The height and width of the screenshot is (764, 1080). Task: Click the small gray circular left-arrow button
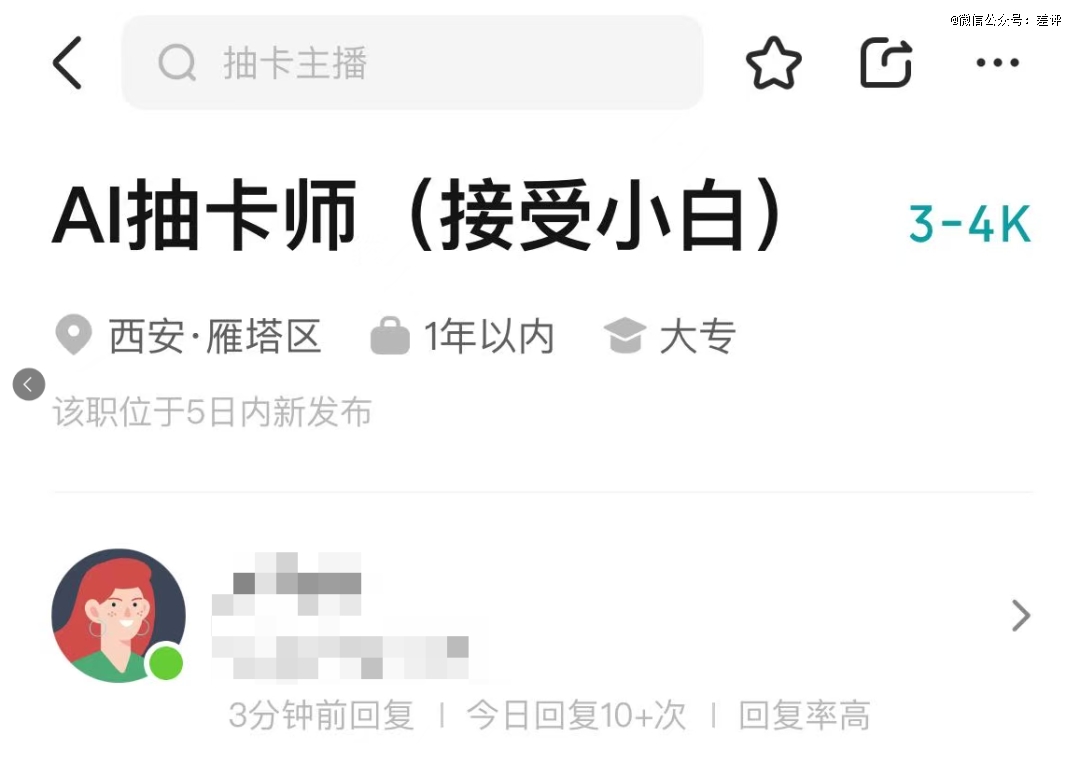point(29,384)
